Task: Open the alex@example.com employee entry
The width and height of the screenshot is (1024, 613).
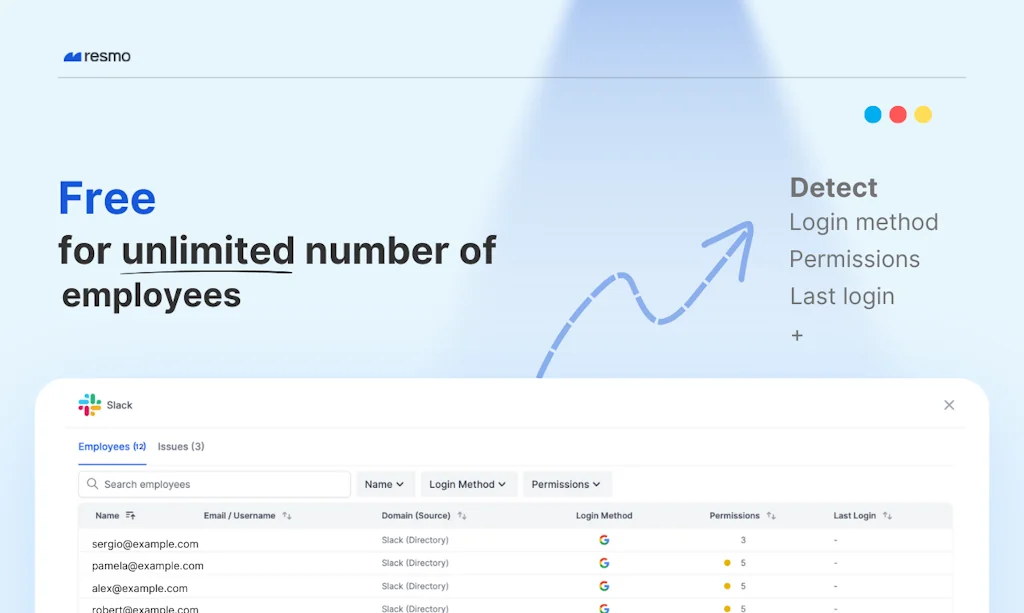Action: pyautogui.click(x=140, y=588)
